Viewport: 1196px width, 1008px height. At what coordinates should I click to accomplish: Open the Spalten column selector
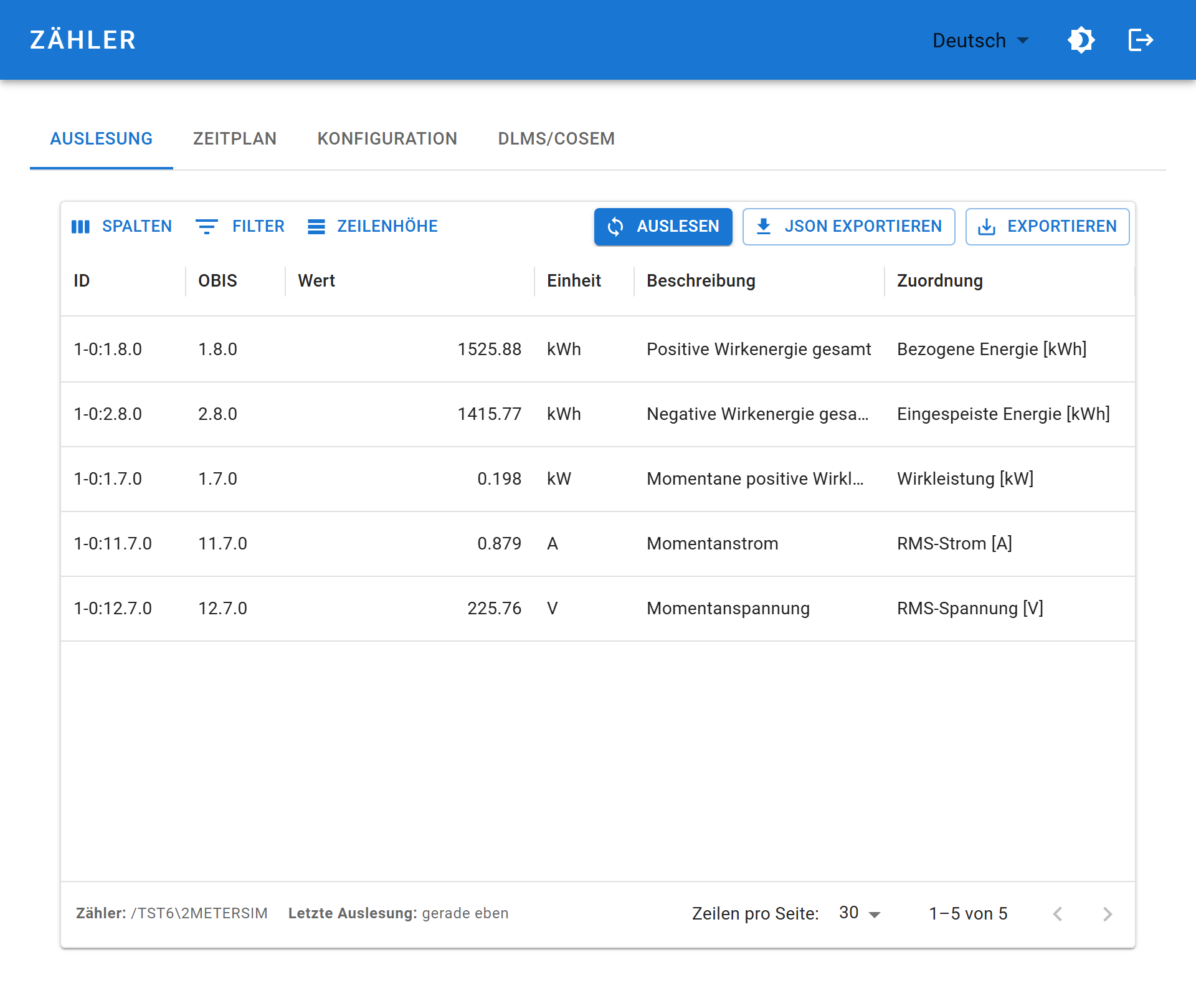(x=121, y=226)
